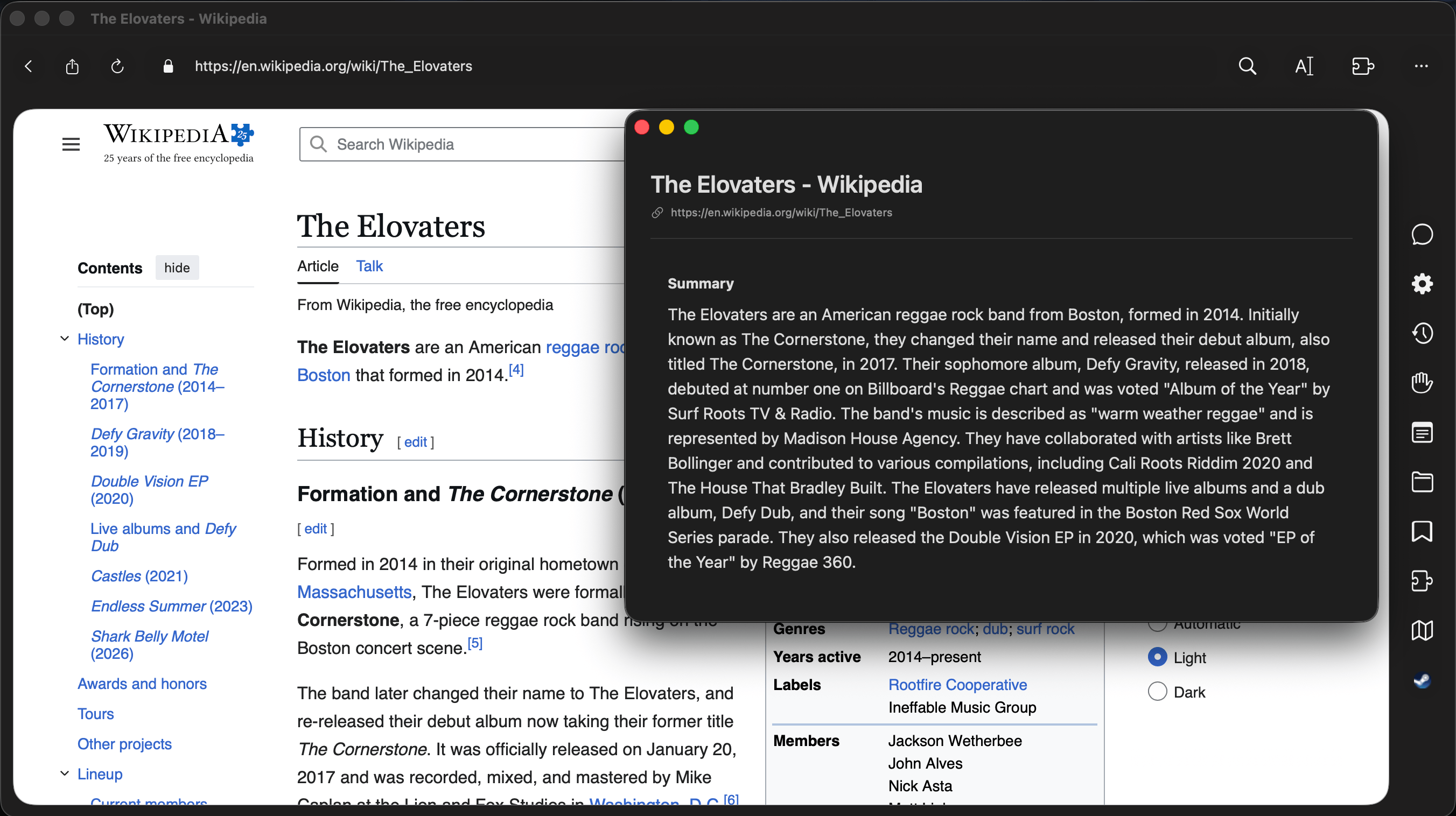The height and width of the screenshot is (816, 1456).
Task: Open Wikipedia main menu hamburger icon
Action: (x=71, y=144)
